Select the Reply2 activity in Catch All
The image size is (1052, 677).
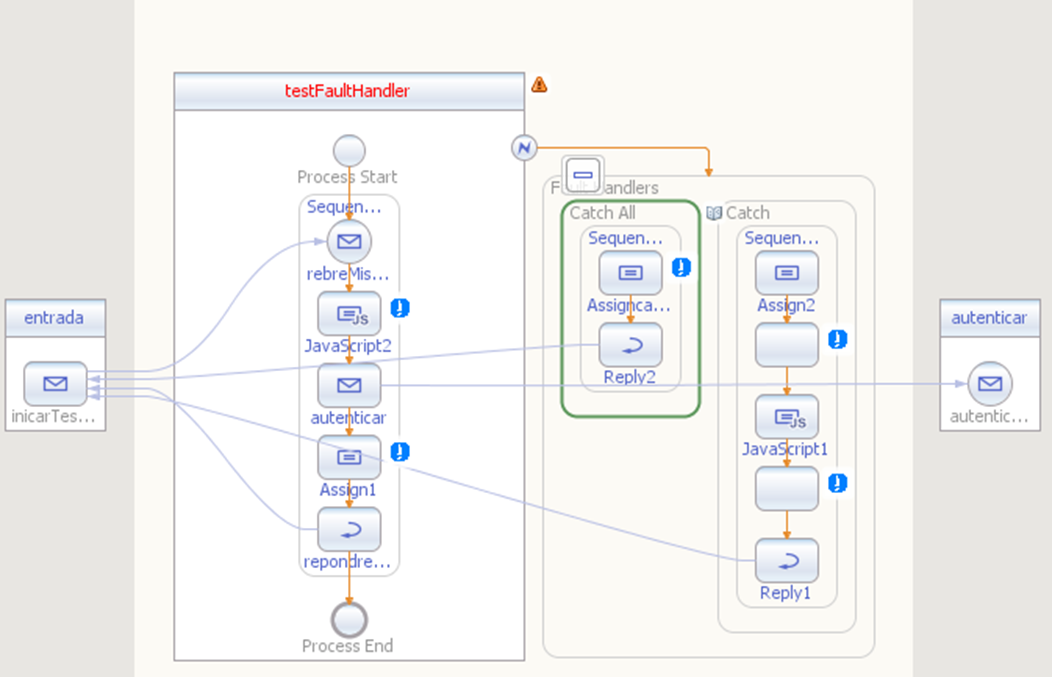point(630,345)
